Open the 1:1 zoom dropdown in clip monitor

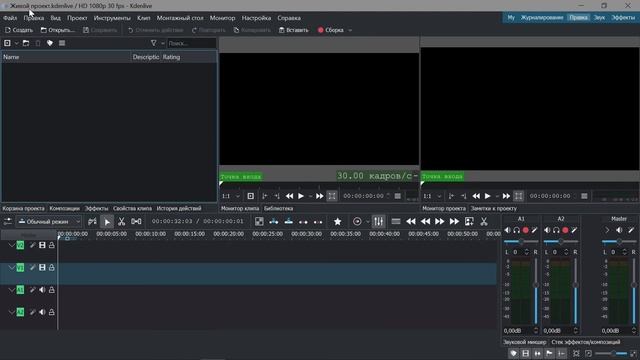(230, 196)
